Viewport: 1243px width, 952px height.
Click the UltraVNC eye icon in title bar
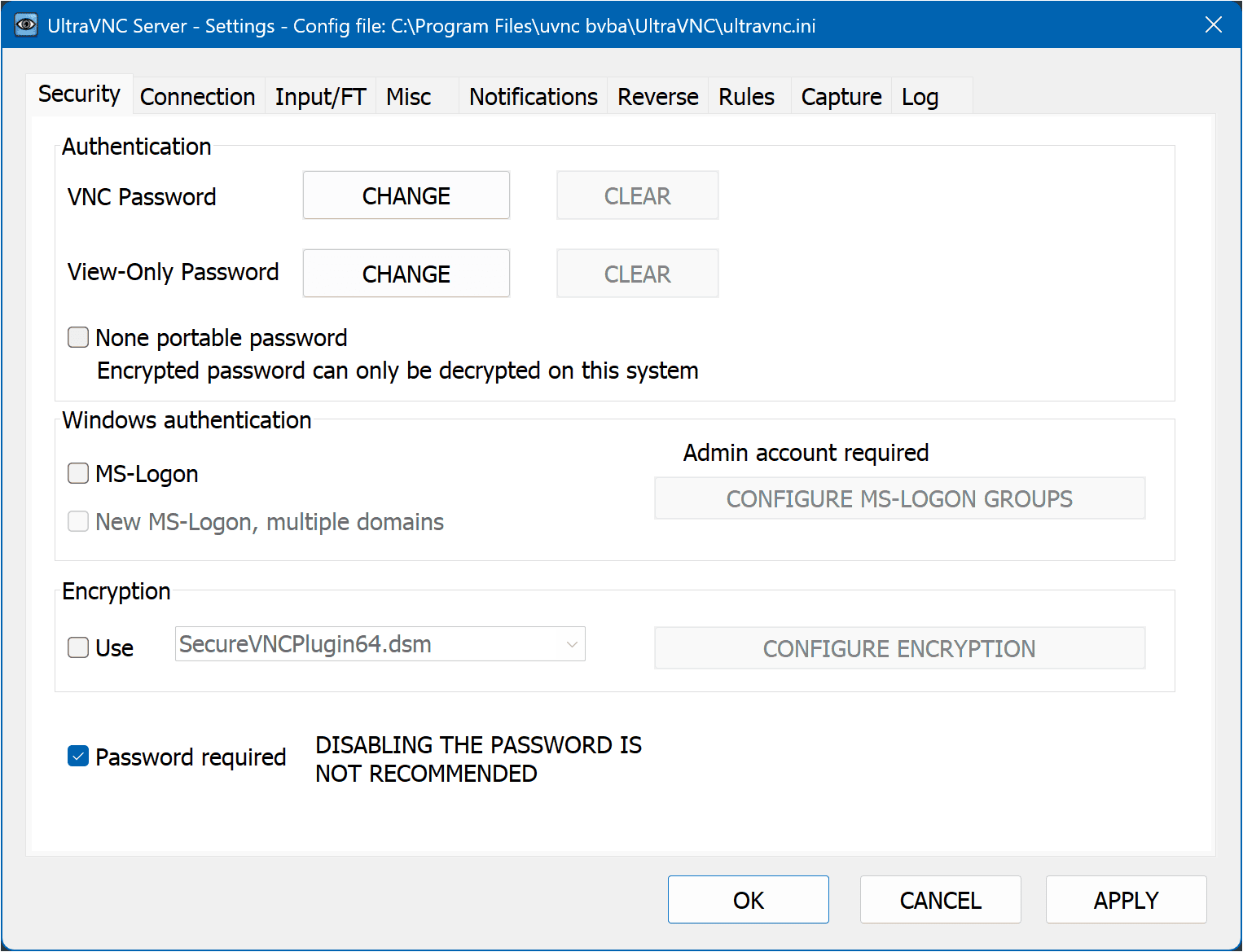(26, 25)
